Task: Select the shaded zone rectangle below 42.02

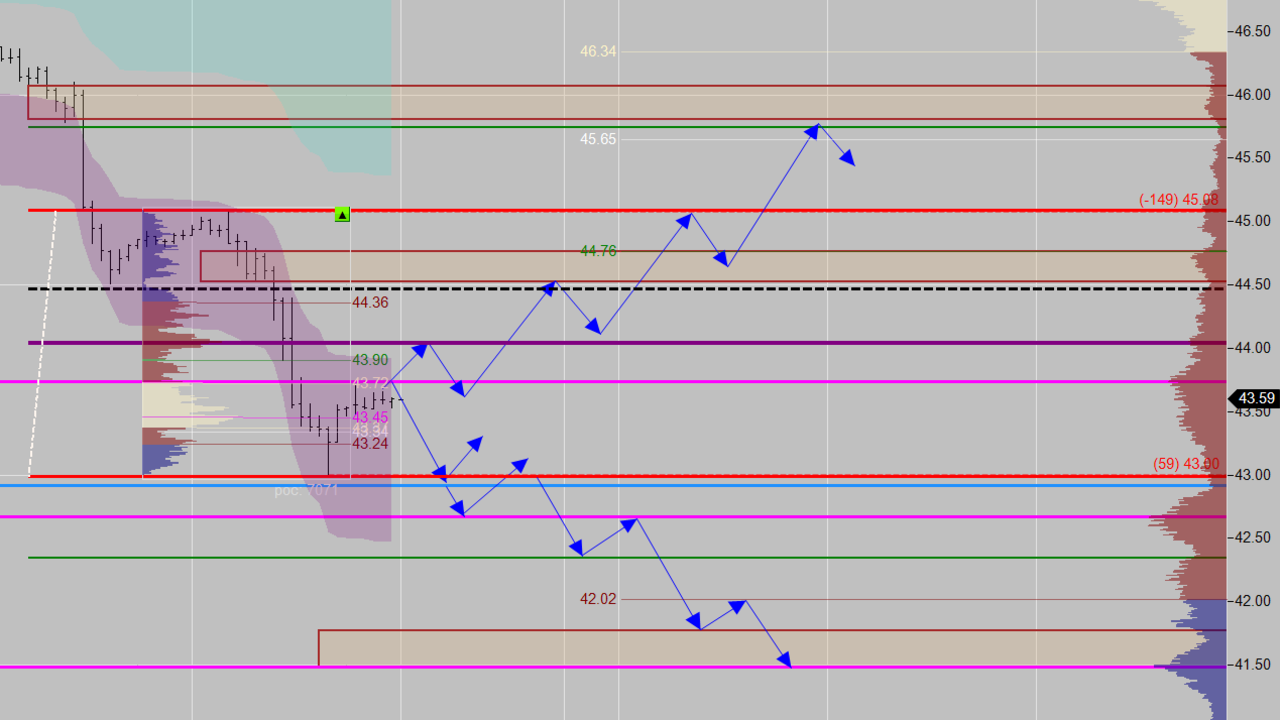Action: click(772, 648)
